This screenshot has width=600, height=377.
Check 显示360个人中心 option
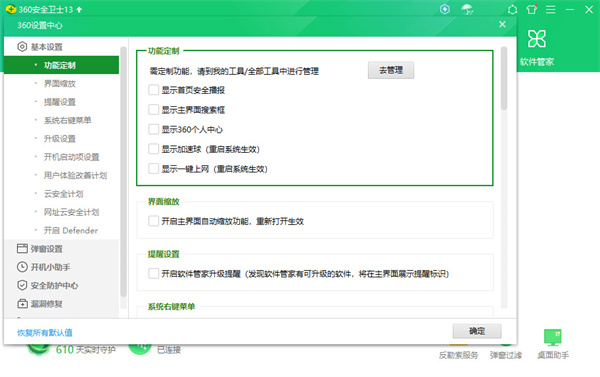[x=153, y=129]
